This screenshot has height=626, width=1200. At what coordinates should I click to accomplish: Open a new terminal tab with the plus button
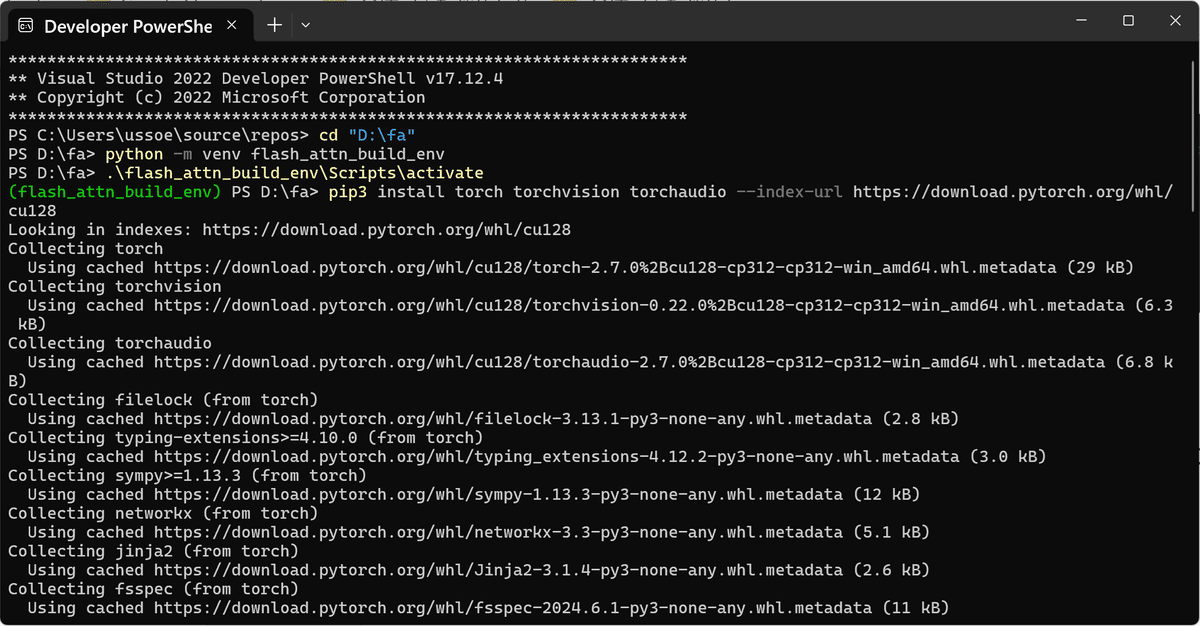point(274,24)
